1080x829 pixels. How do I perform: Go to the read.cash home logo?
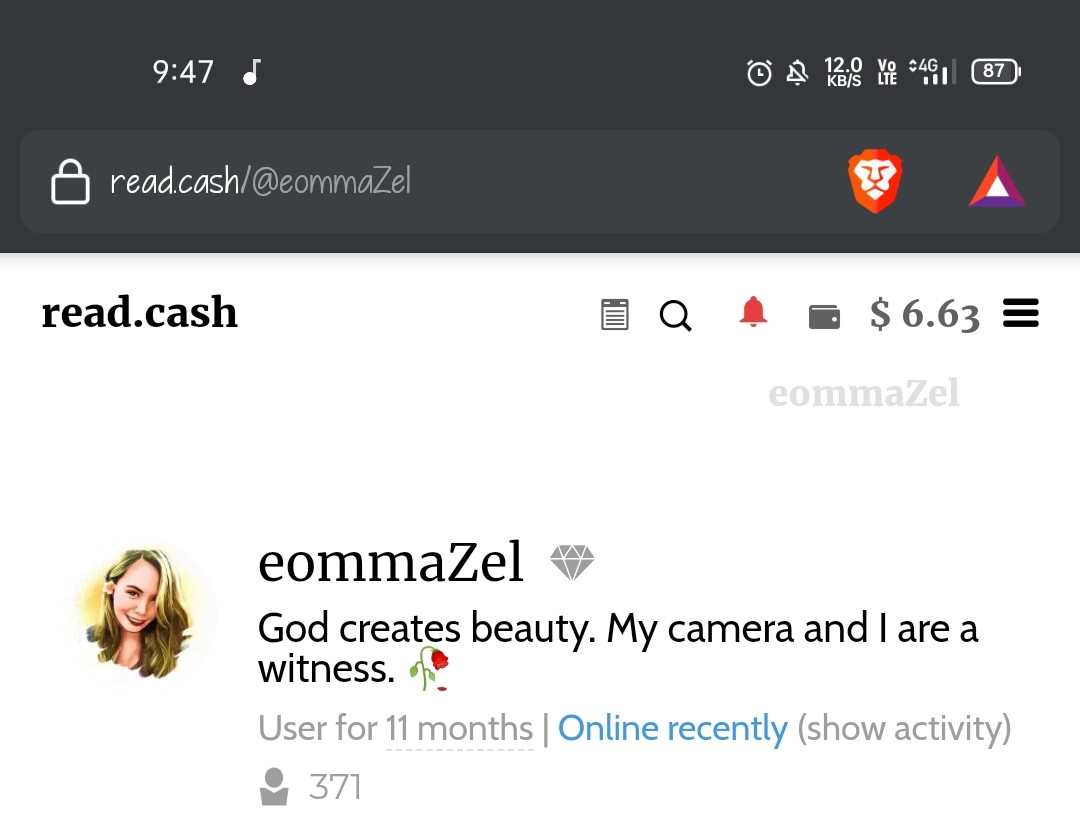[x=140, y=313]
